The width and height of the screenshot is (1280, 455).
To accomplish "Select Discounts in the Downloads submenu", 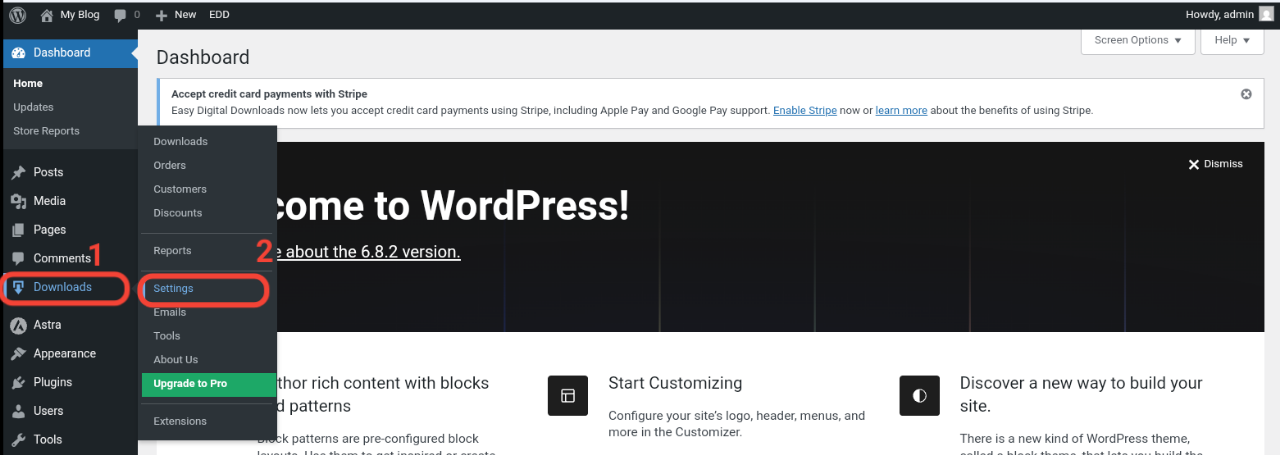I will (178, 213).
